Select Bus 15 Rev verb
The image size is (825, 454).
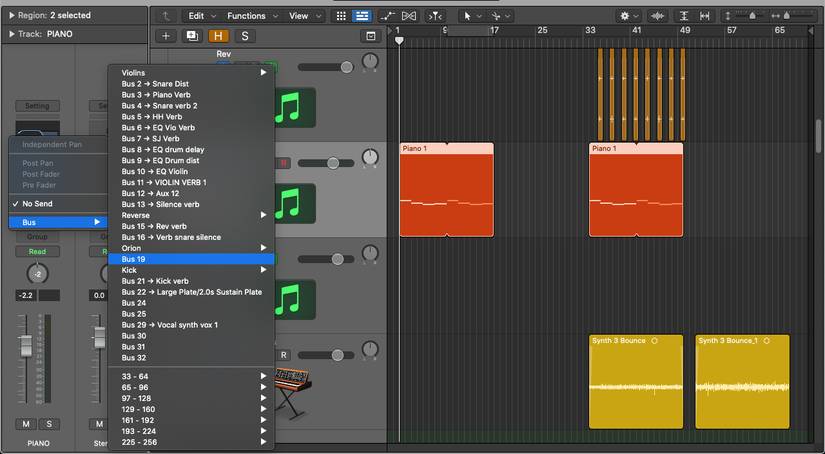[192, 226]
